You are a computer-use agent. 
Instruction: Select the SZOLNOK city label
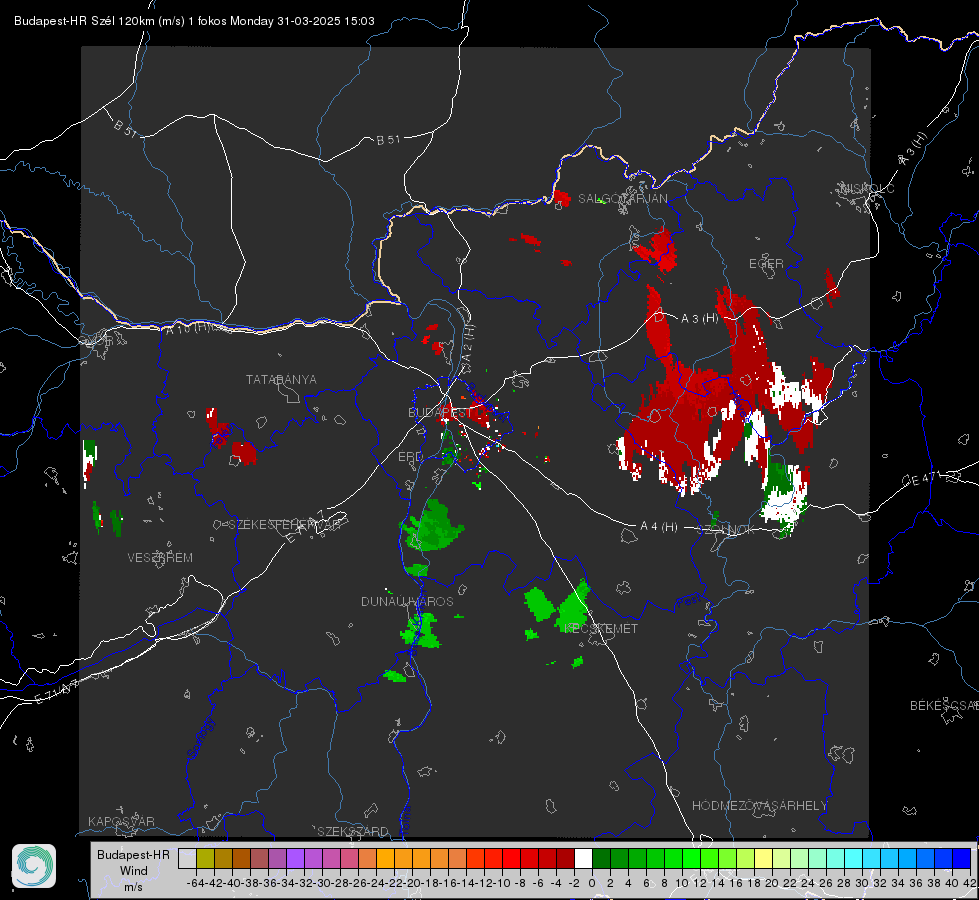pyautogui.click(x=726, y=530)
